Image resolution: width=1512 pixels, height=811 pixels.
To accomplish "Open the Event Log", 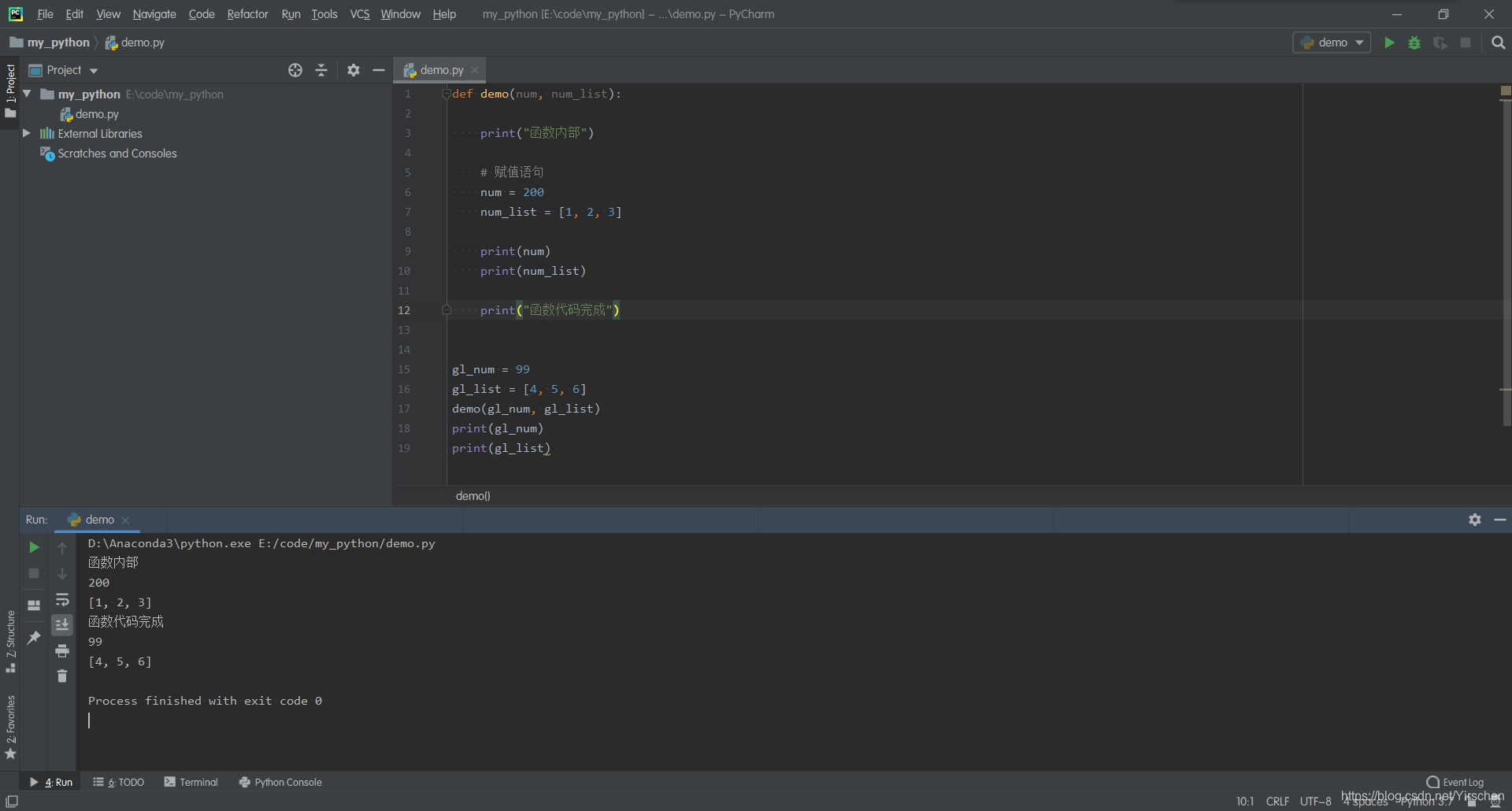I will (1455, 782).
